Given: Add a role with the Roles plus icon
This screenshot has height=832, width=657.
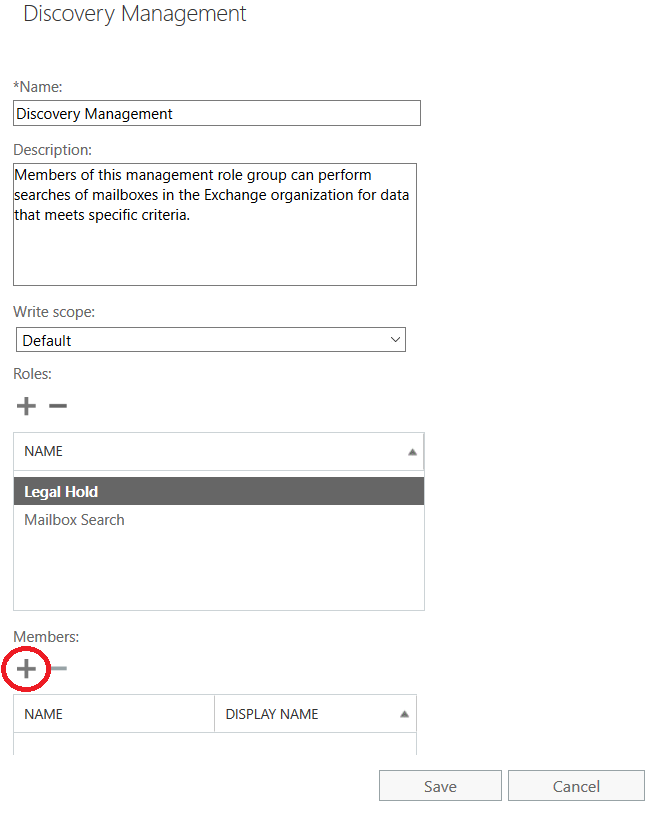Looking at the screenshot, I should point(26,406).
